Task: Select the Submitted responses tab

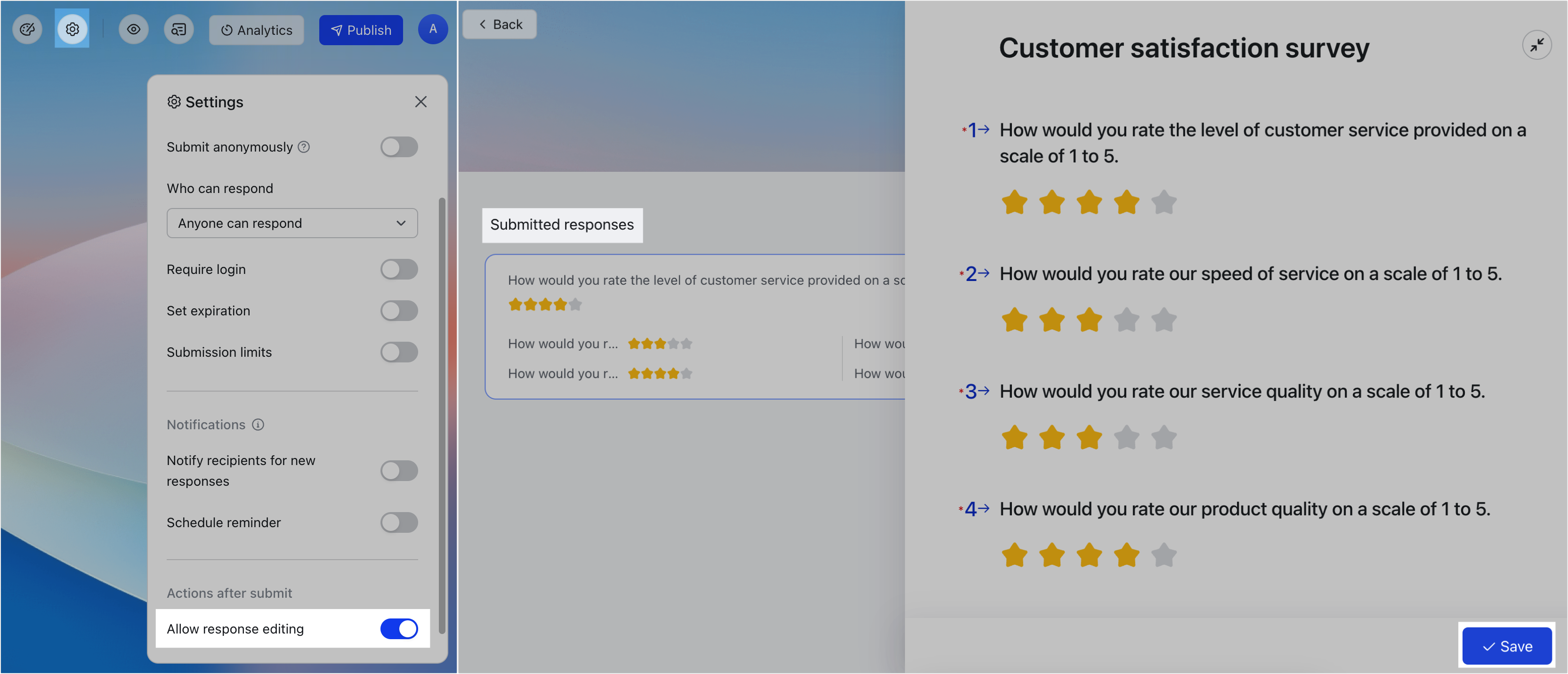Action: click(x=562, y=225)
